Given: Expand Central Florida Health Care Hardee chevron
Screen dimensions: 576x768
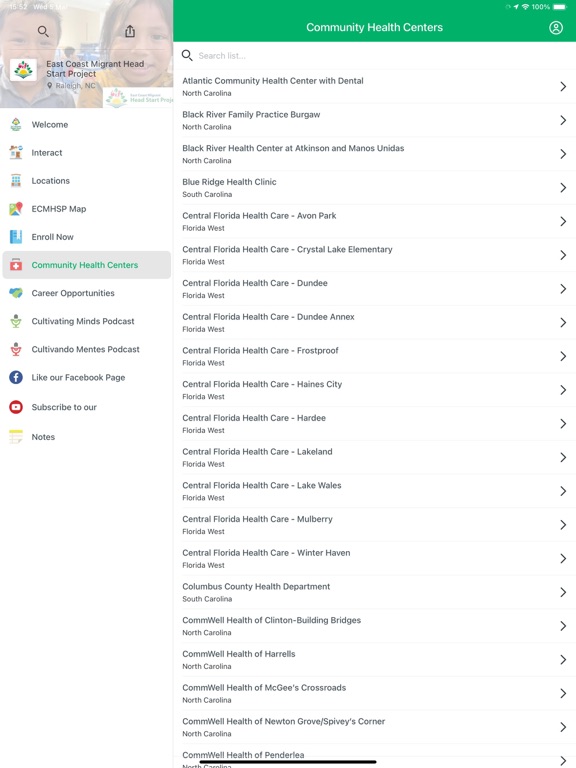Looking at the screenshot, I should [563, 424].
